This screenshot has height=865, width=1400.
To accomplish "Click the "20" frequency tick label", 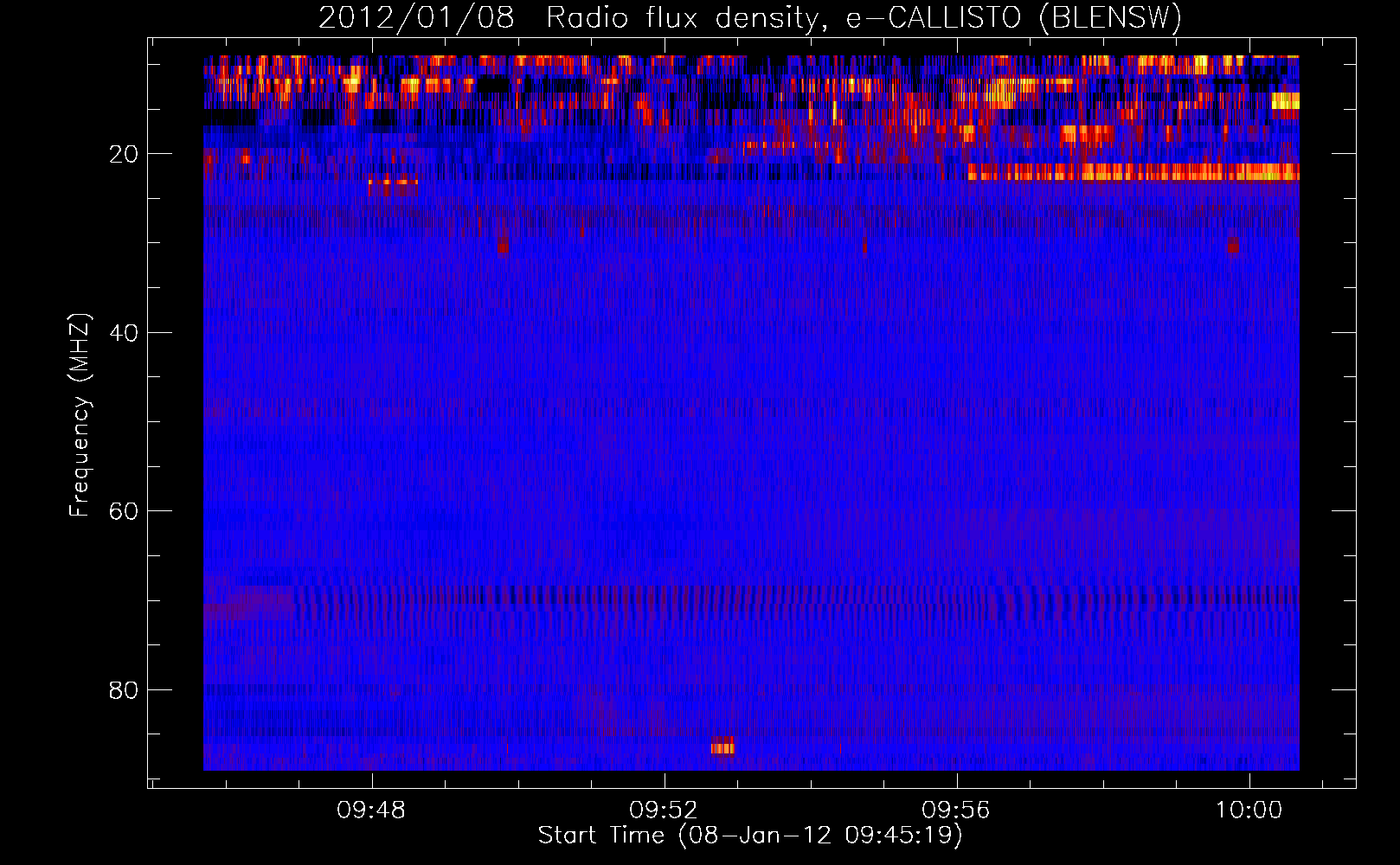I will 125,154.
